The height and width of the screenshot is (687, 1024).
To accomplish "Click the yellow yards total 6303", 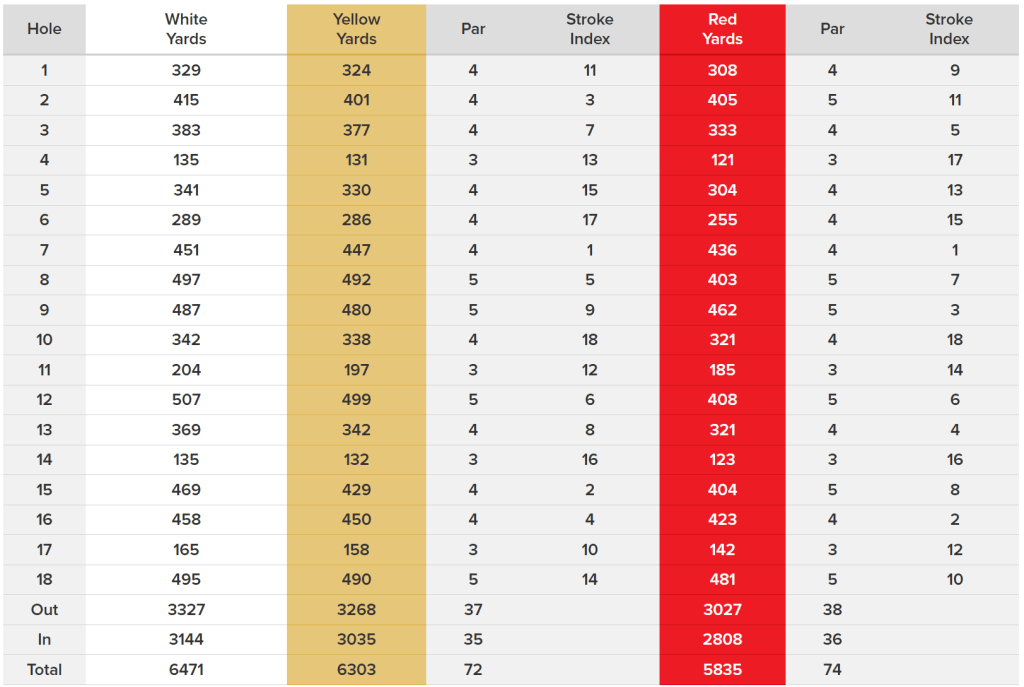I will [x=356, y=669].
